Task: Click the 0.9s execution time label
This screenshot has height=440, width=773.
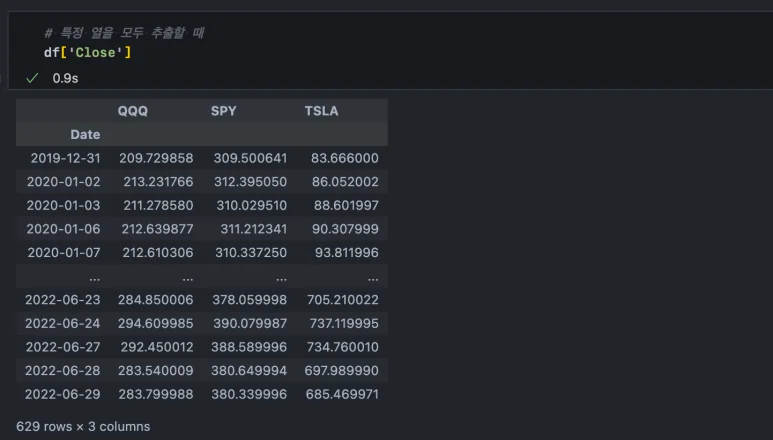Action: point(65,77)
